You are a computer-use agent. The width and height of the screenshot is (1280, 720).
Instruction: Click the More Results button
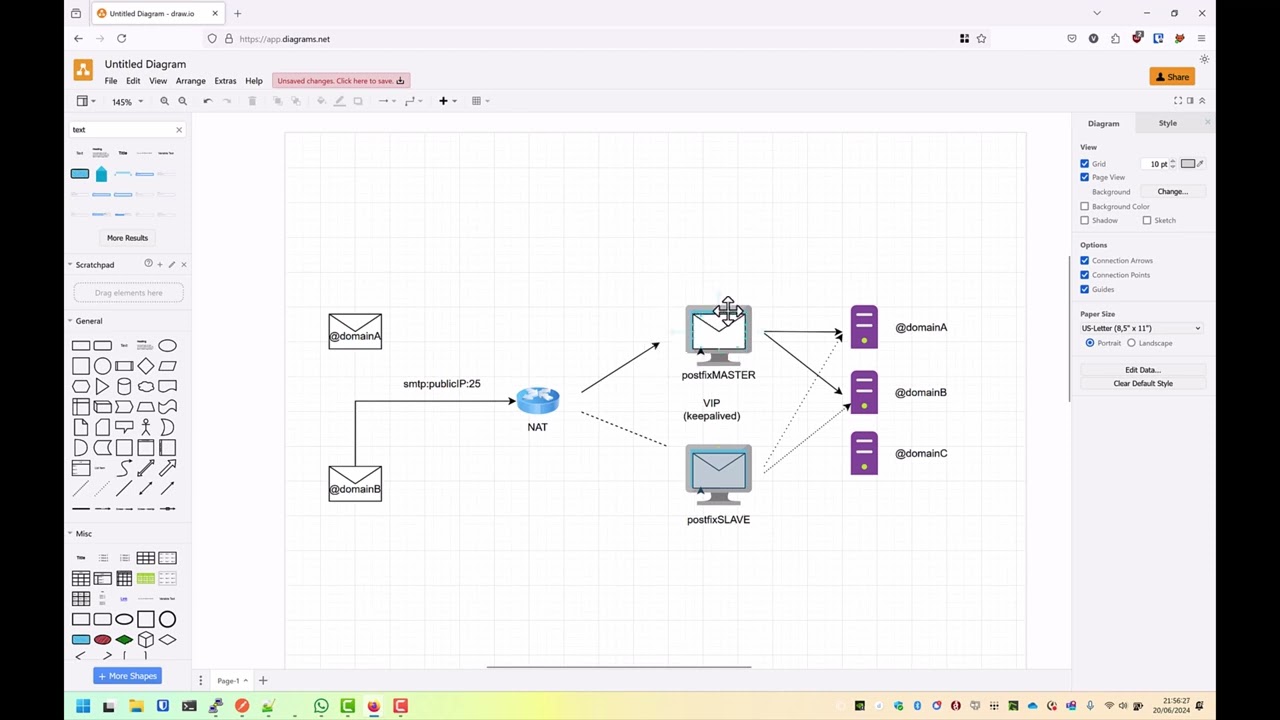(127, 238)
